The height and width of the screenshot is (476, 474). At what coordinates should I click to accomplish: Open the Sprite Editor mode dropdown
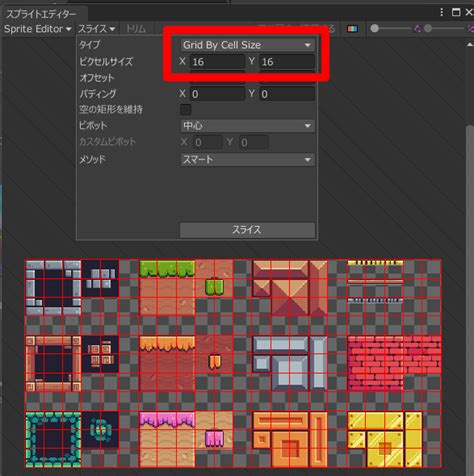tap(38, 29)
